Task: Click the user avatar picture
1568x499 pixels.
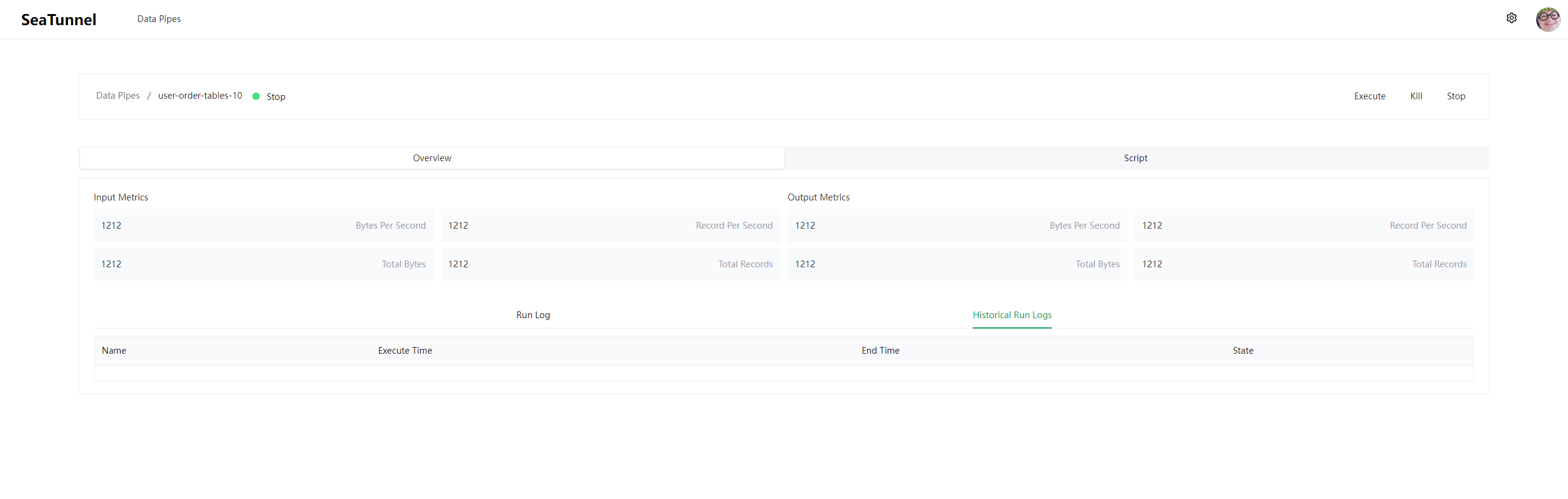Action: [x=1548, y=19]
